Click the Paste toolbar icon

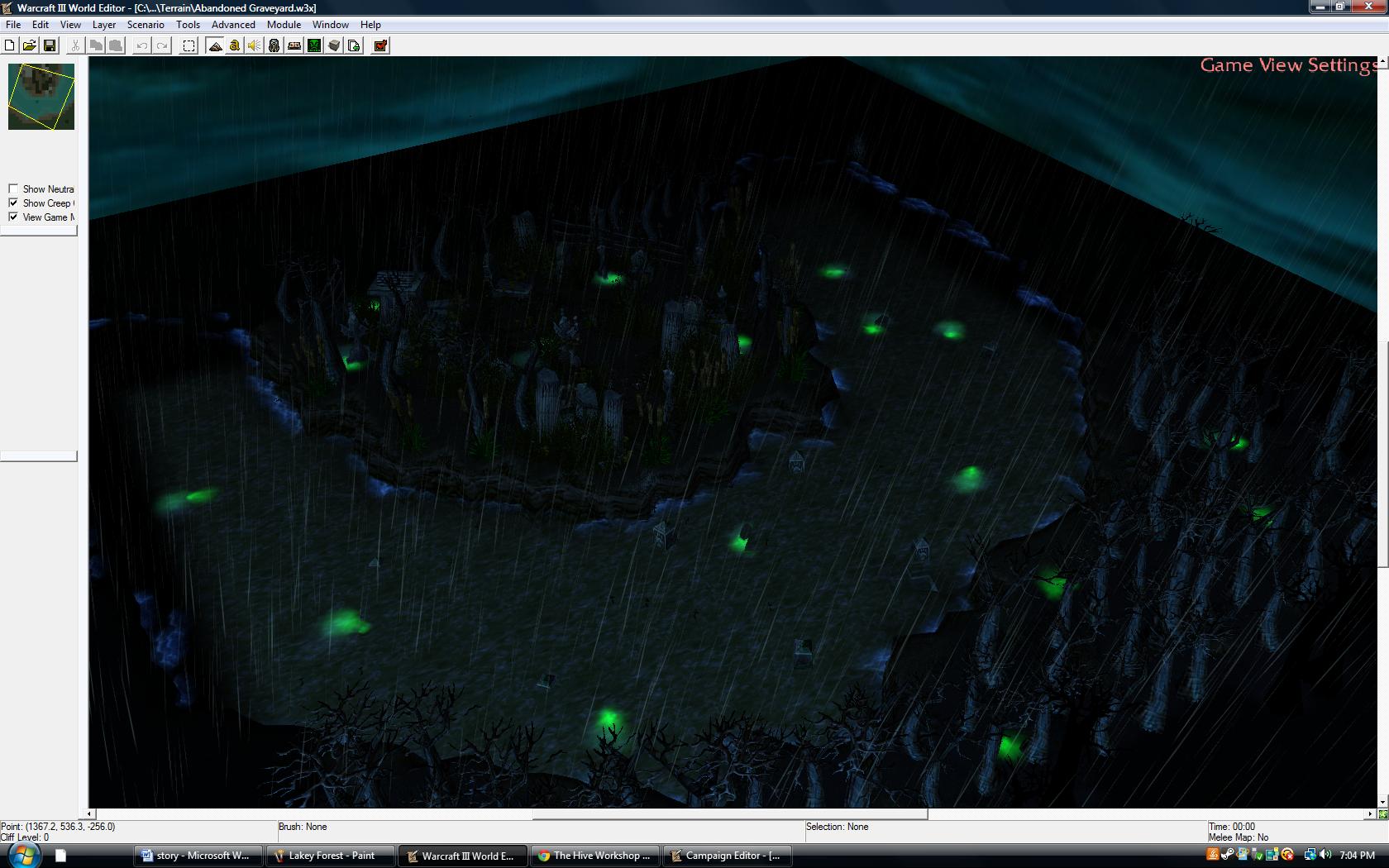pos(116,45)
